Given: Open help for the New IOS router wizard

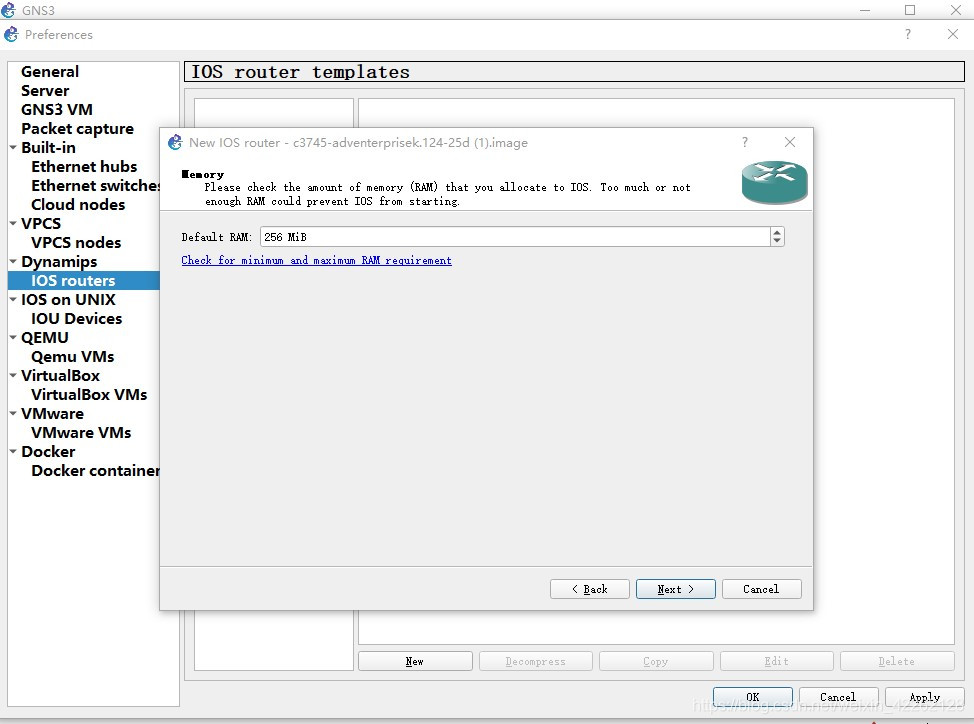Looking at the screenshot, I should click(x=745, y=142).
